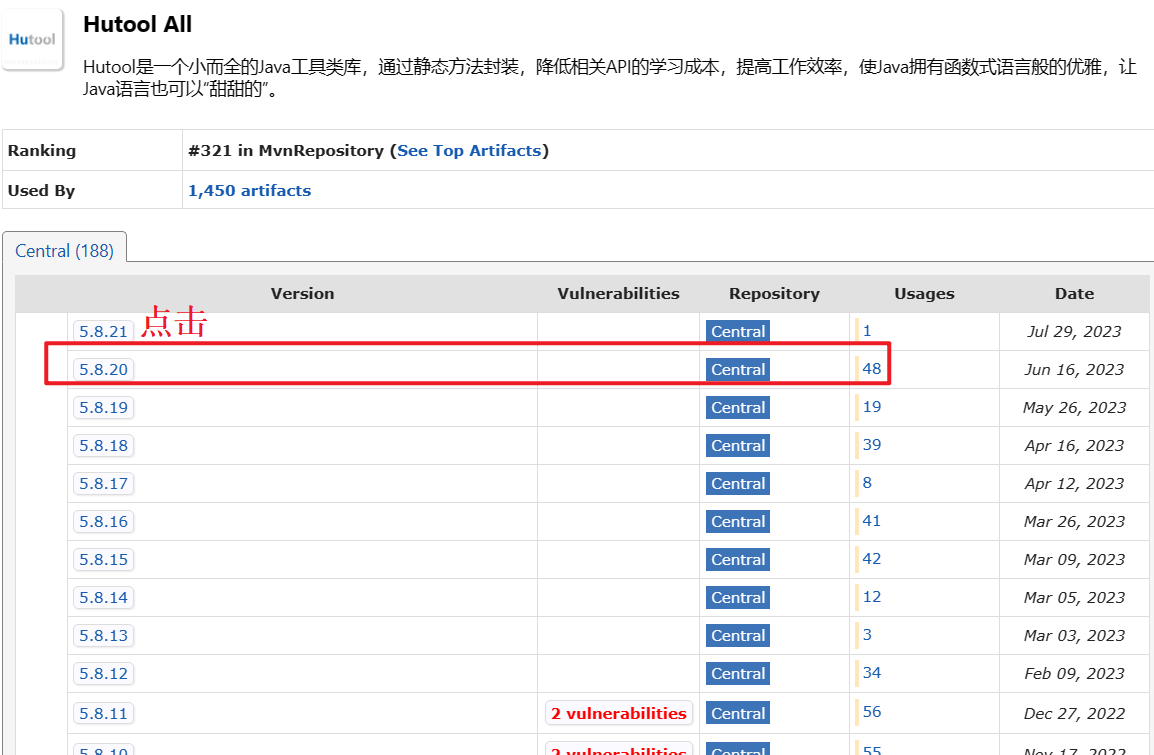Open usages count 48 for 5.8.20

871,369
